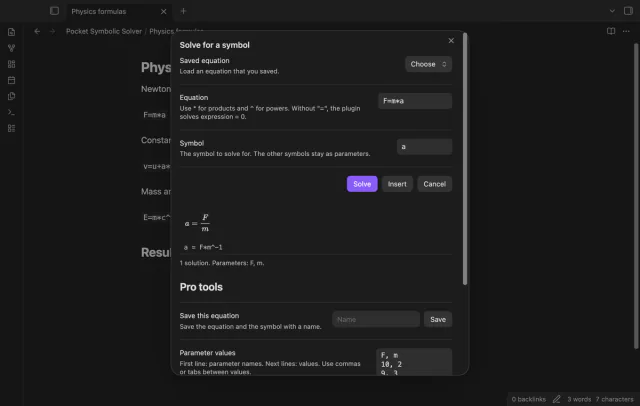Toggle the right sidebar icon
The height and width of the screenshot is (406, 640).
click(628, 11)
